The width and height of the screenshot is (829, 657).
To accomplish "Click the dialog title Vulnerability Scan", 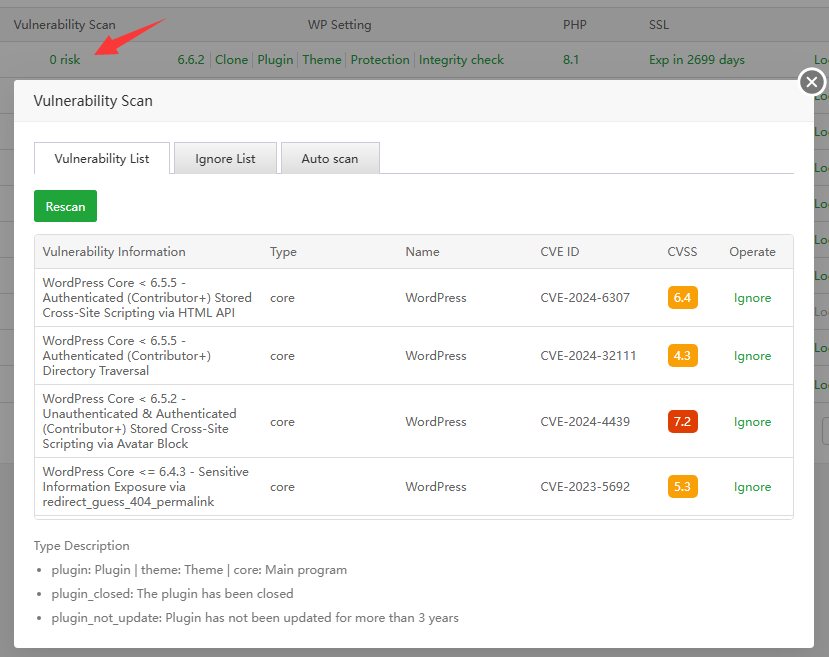I will (x=93, y=101).
